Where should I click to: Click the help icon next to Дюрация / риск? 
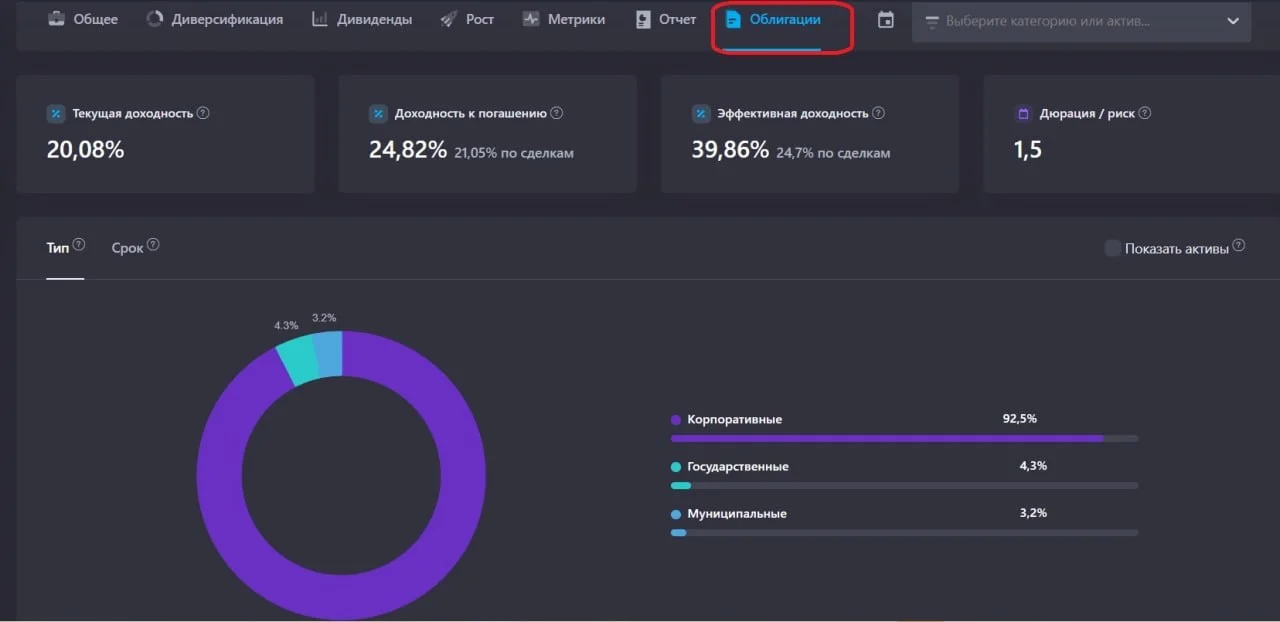(1145, 113)
